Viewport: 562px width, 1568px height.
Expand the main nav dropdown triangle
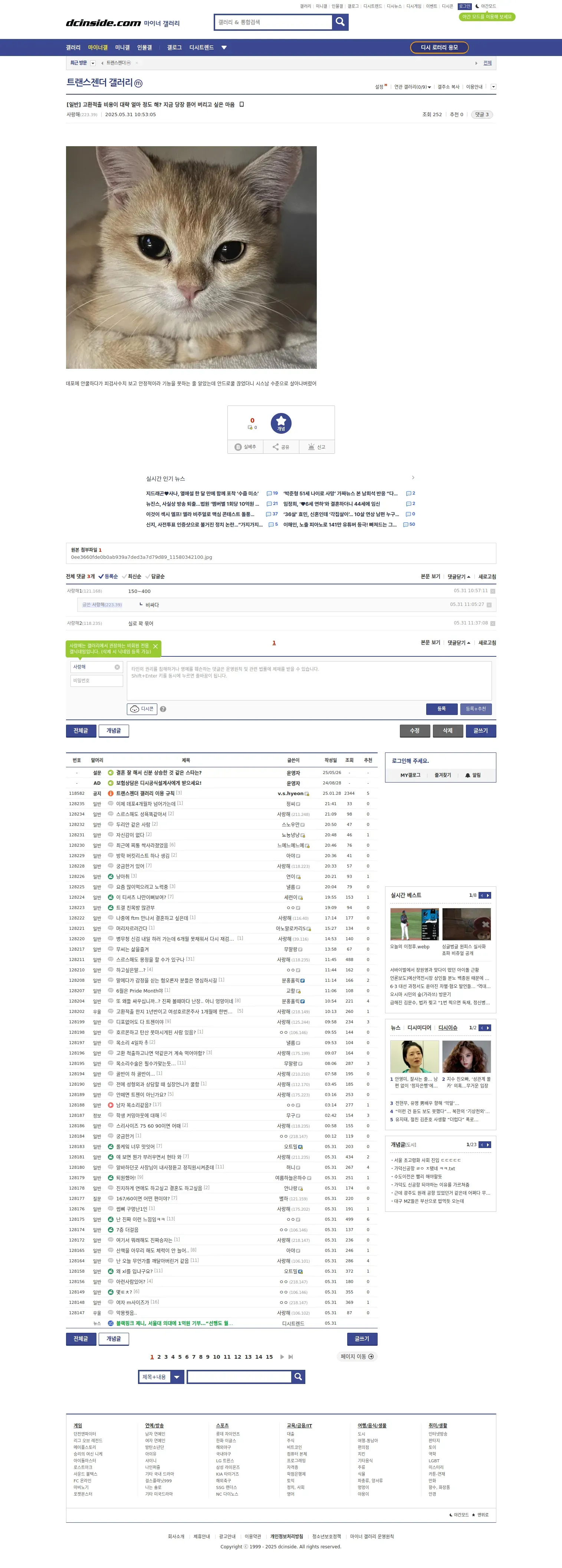coord(224,47)
